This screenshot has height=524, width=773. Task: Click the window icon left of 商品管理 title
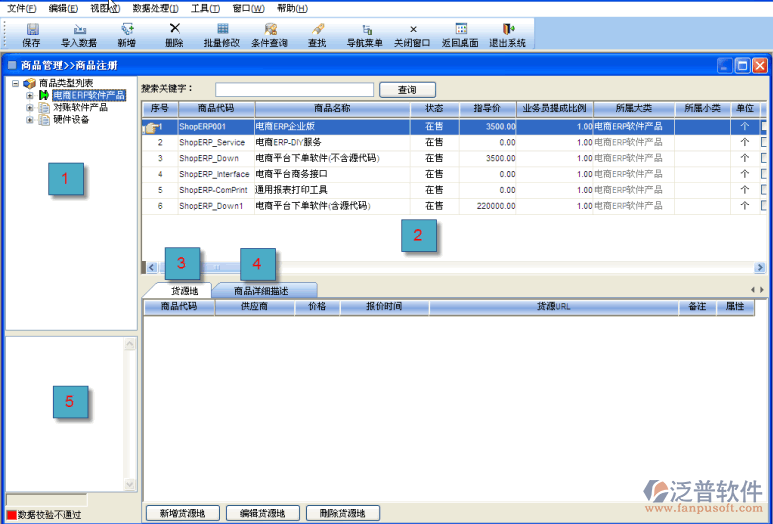pyautogui.click(x=12, y=65)
